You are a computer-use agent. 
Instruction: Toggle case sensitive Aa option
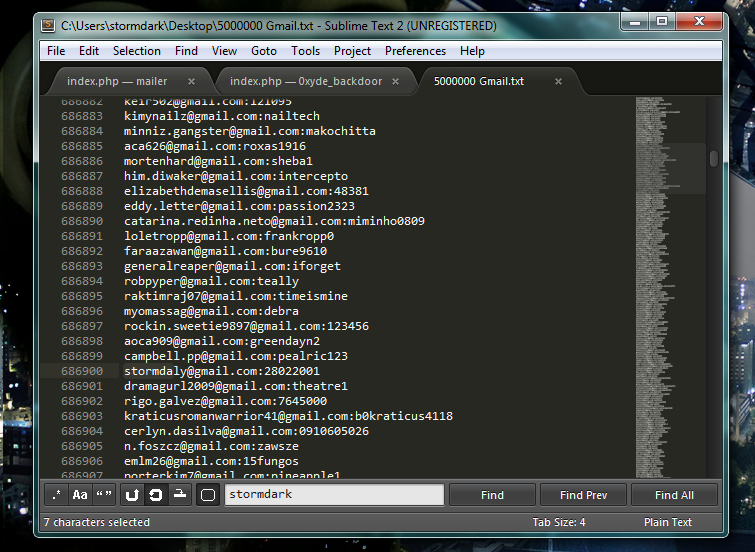(80, 495)
